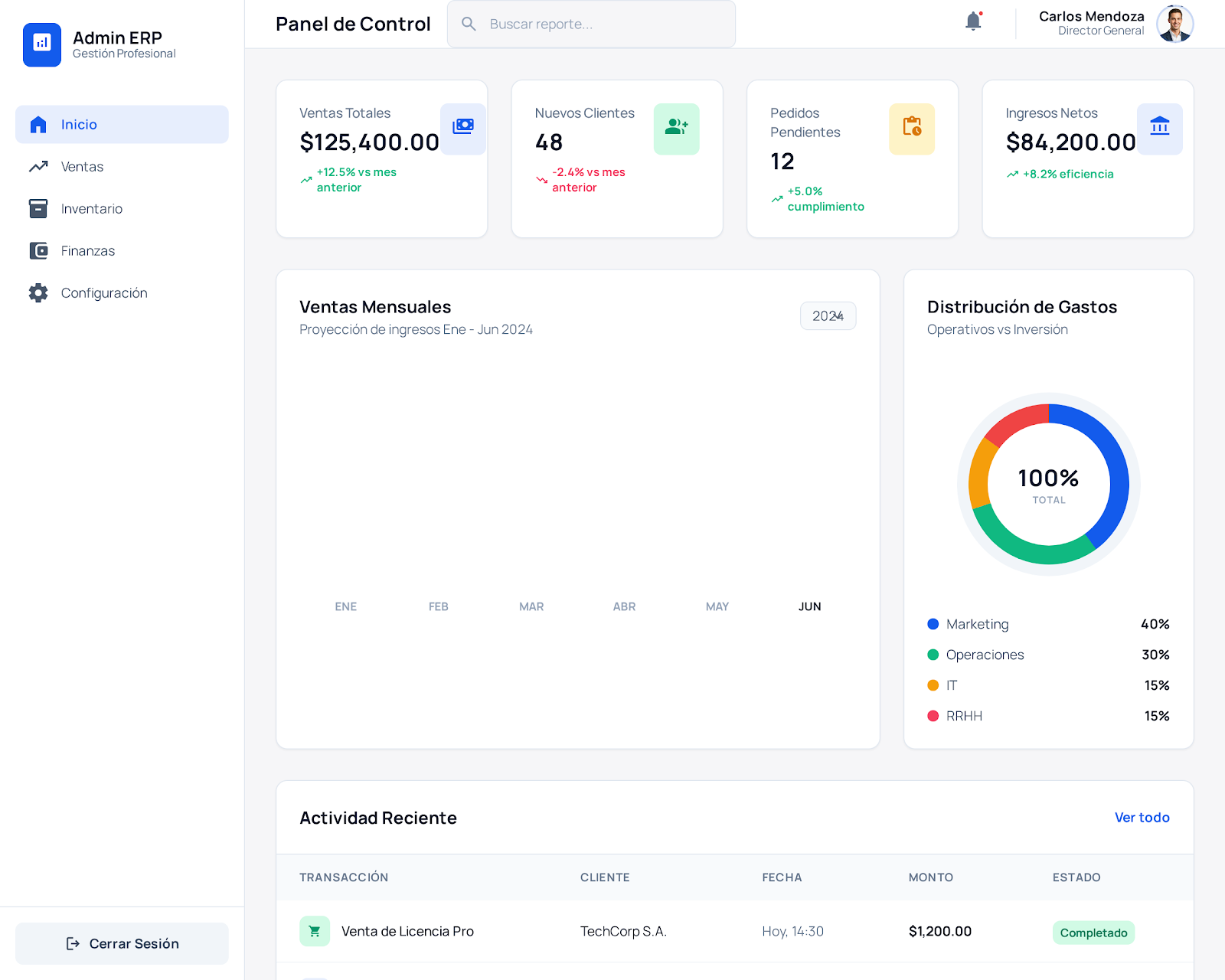Click the Buscar reporte search field
This screenshot has width=1225, height=980.
coord(591,24)
